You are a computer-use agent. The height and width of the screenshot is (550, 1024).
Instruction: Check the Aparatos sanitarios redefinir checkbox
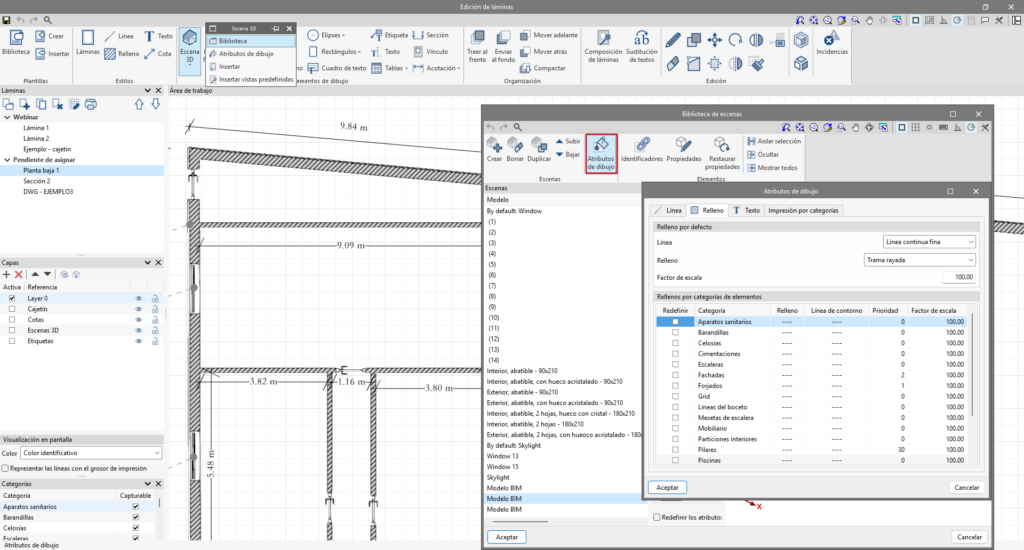(x=675, y=322)
